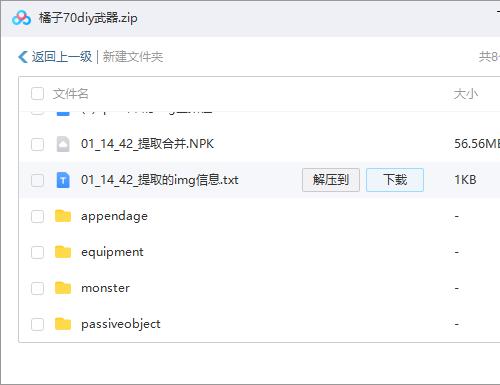This screenshot has height=385, width=500.
Task: Tick the monster folder checkbox
Action: 37,288
